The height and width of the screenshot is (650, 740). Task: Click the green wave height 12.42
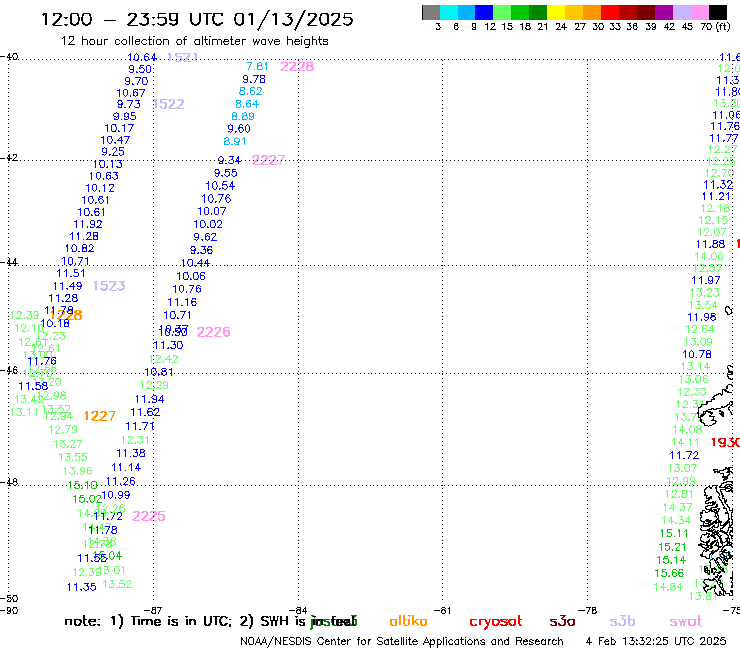tap(164, 359)
